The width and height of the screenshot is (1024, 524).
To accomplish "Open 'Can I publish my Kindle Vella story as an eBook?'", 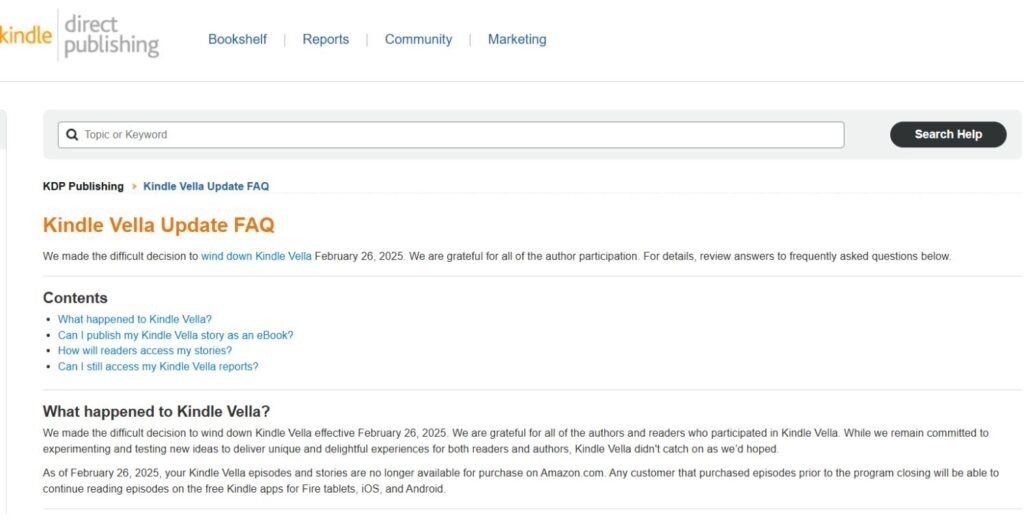I will click(175, 335).
